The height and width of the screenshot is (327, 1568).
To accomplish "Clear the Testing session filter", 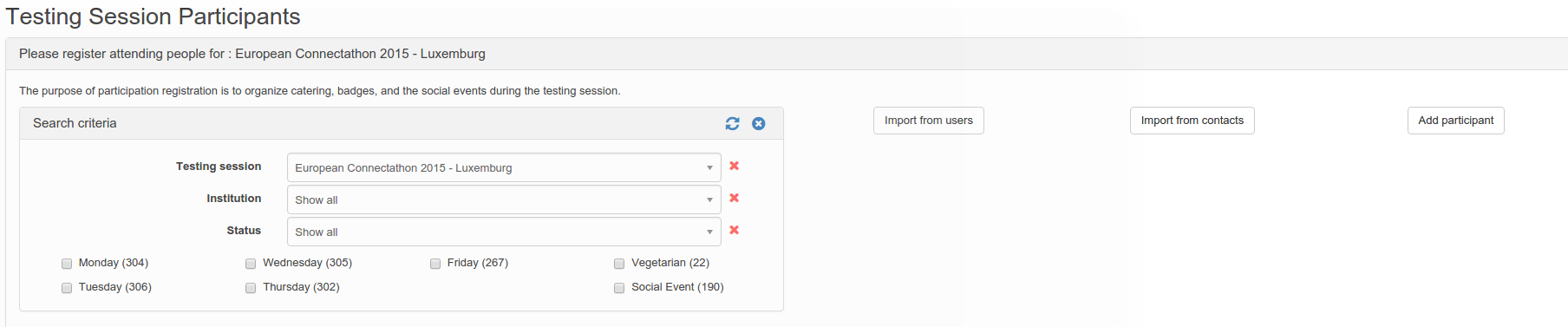I will (735, 166).
